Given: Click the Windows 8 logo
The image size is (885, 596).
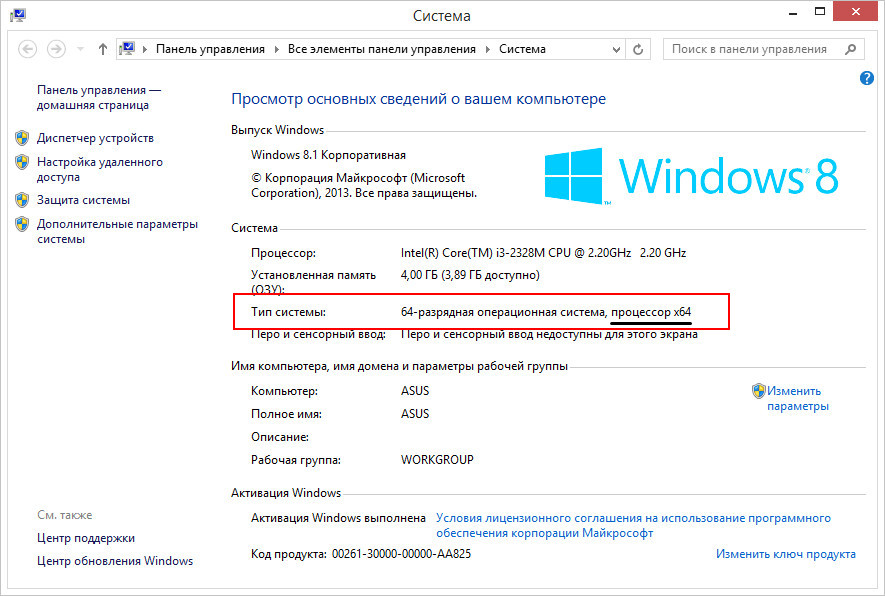Looking at the screenshot, I should click(x=691, y=176).
